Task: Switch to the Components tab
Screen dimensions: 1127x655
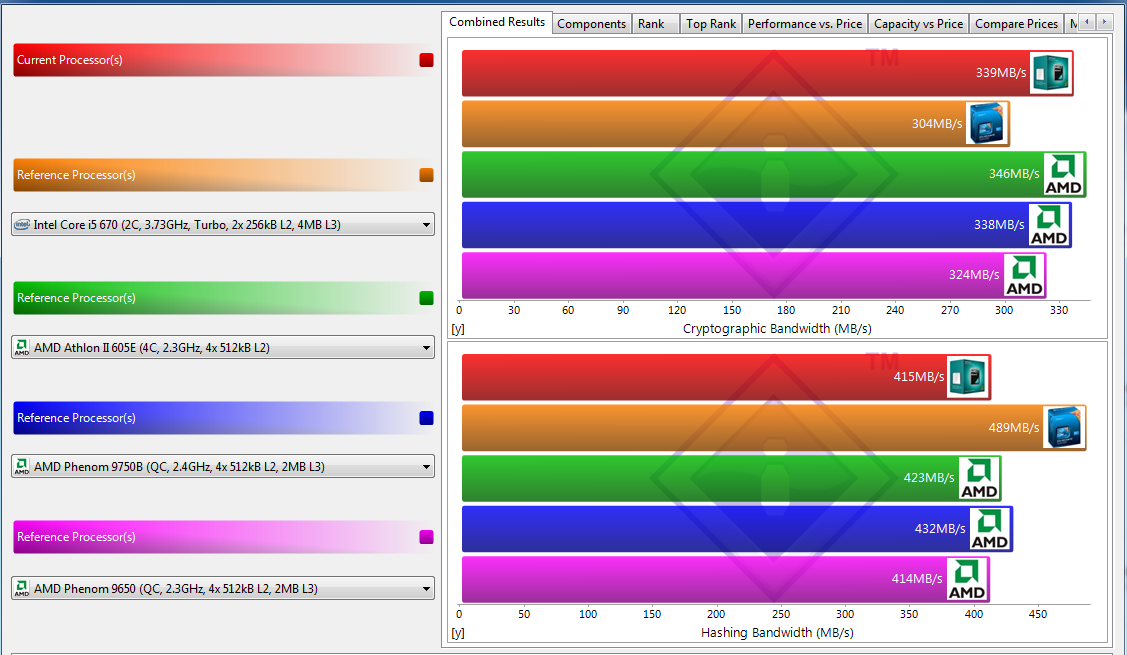Action: (591, 24)
